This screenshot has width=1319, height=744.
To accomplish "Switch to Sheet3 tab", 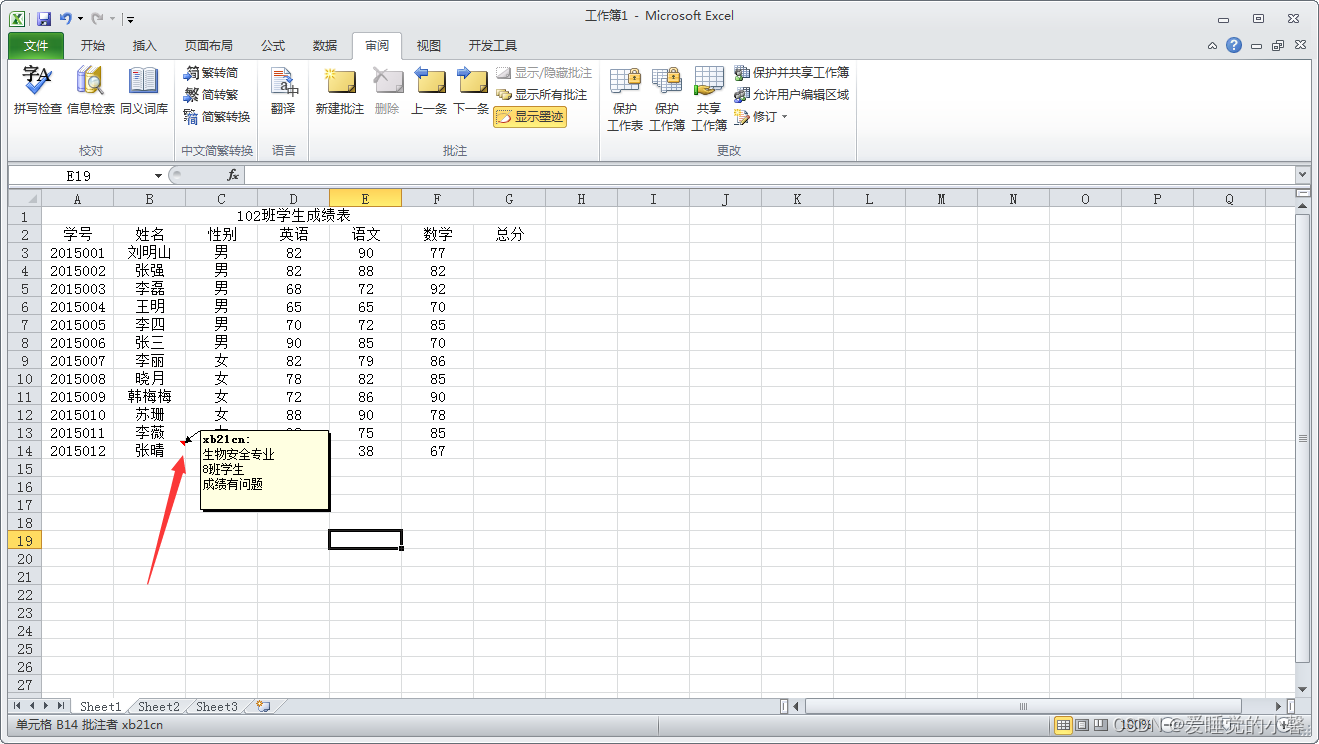I will [217, 706].
